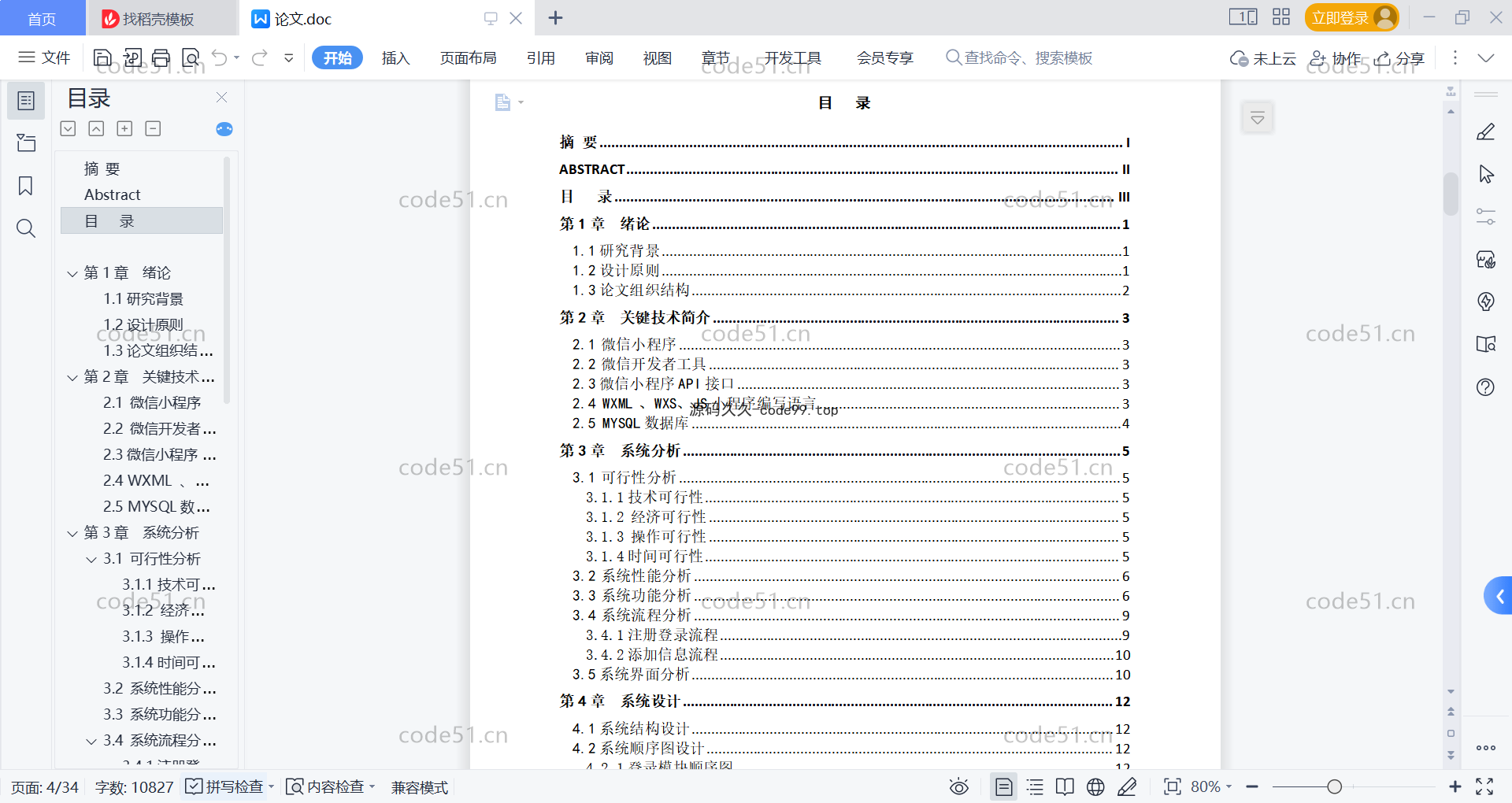The height and width of the screenshot is (803, 1512).
Task: Open the 引用 ribbon tab
Action: pos(541,57)
